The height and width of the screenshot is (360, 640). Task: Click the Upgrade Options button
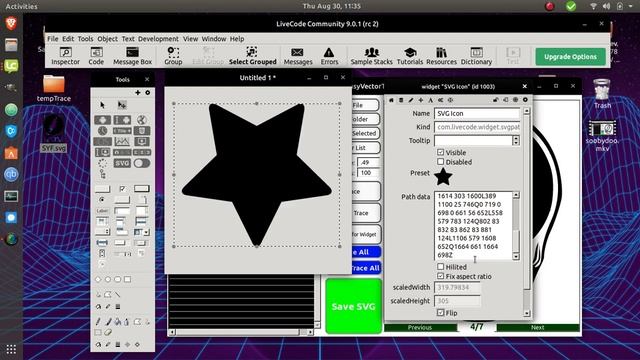[x=570, y=57]
